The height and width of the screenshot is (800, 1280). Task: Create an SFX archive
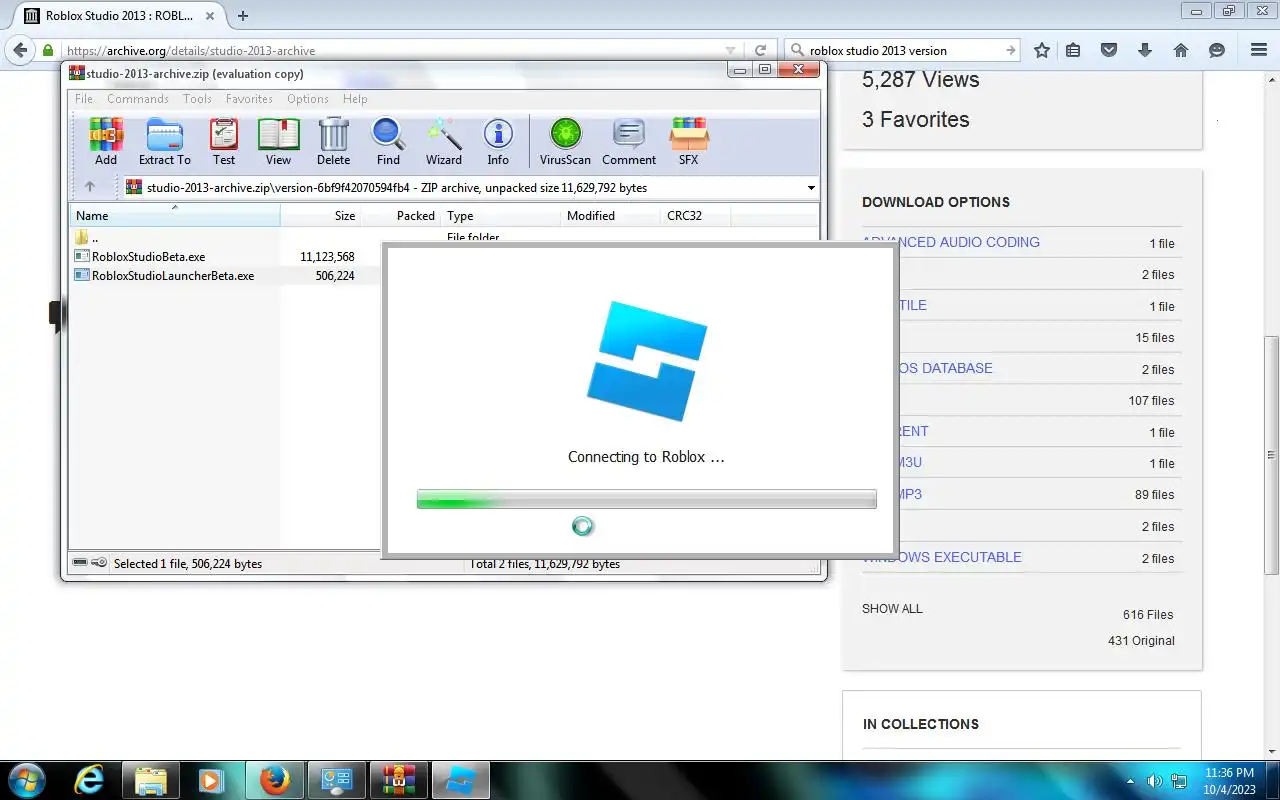[689, 142]
